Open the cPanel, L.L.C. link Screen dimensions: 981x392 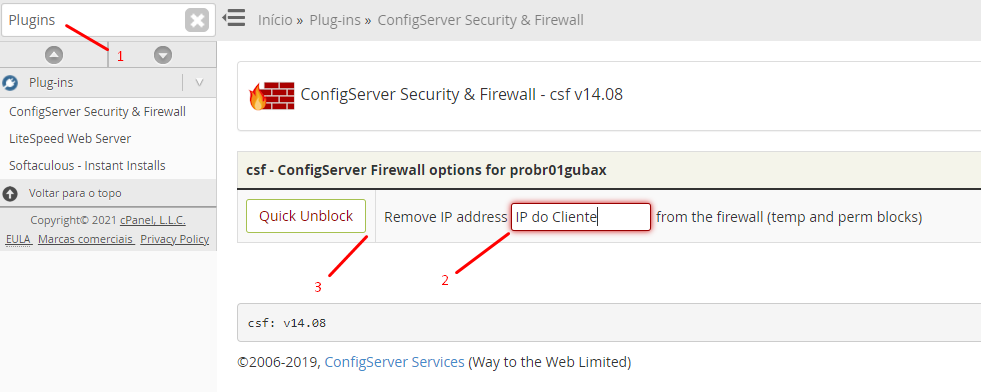[x=153, y=221]
